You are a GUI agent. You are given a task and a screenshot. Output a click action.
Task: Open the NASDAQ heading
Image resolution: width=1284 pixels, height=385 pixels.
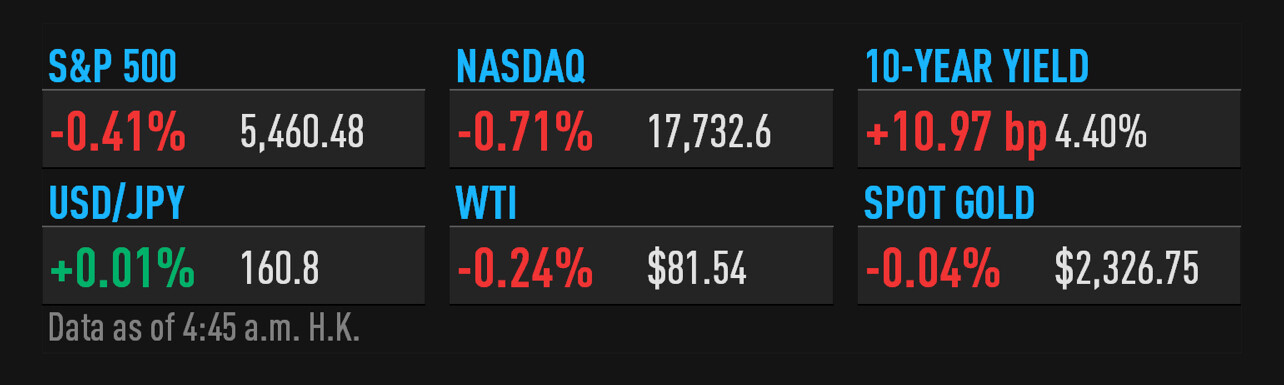[521, 68]
